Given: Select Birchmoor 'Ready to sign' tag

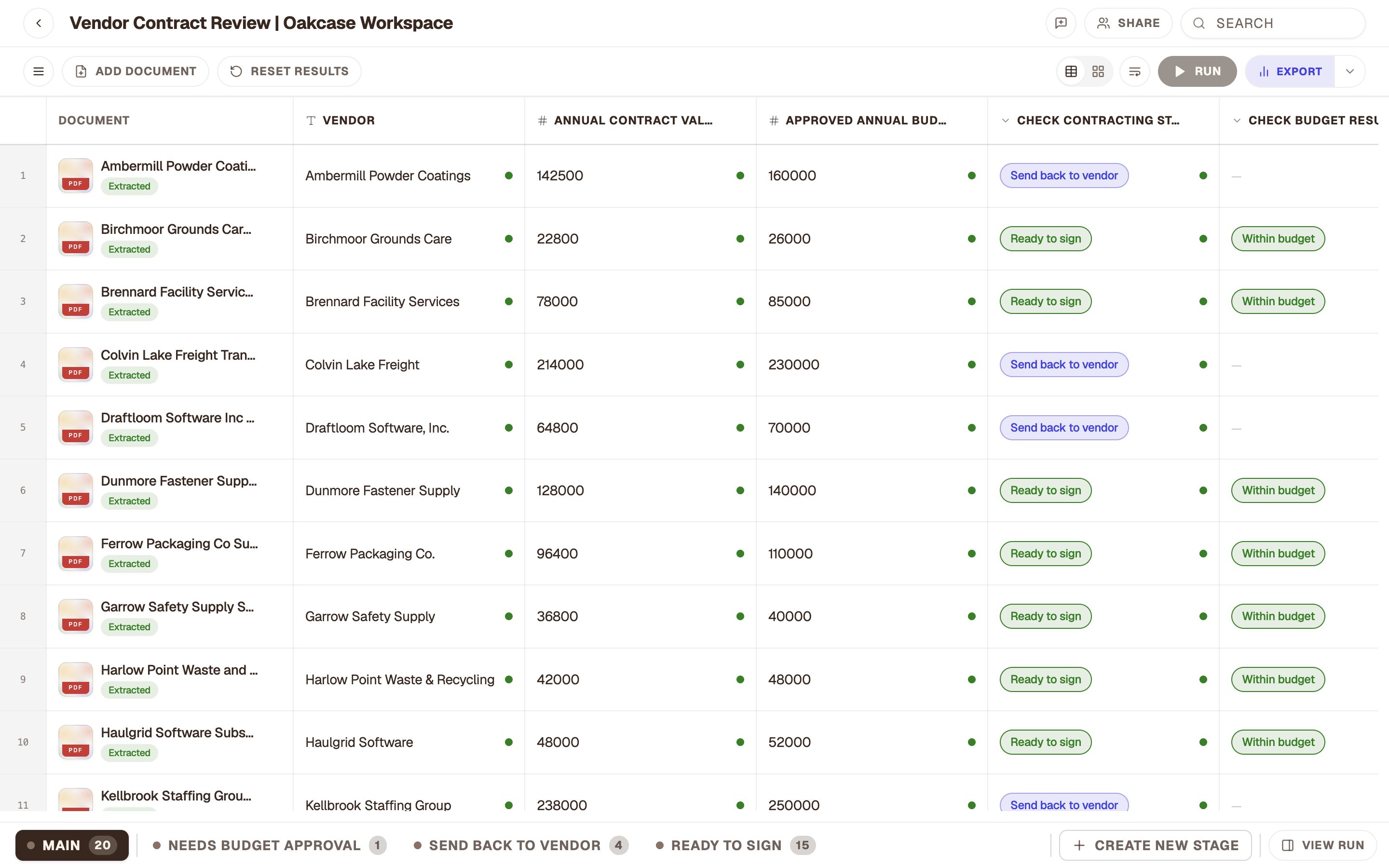Looking at the screenshot, I should click(1046, 239).
